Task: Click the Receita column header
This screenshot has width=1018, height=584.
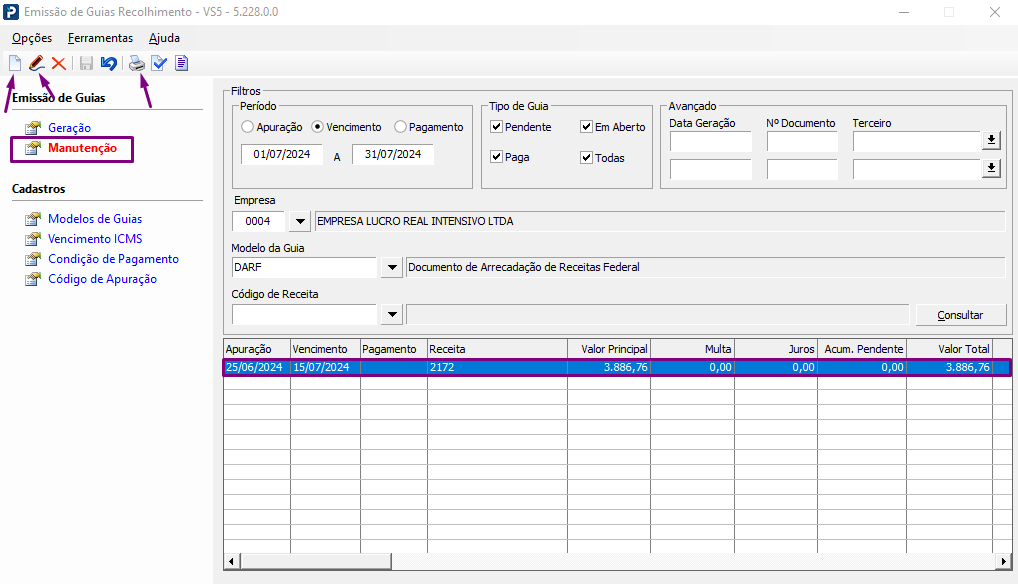Action: tap(497, 349)
